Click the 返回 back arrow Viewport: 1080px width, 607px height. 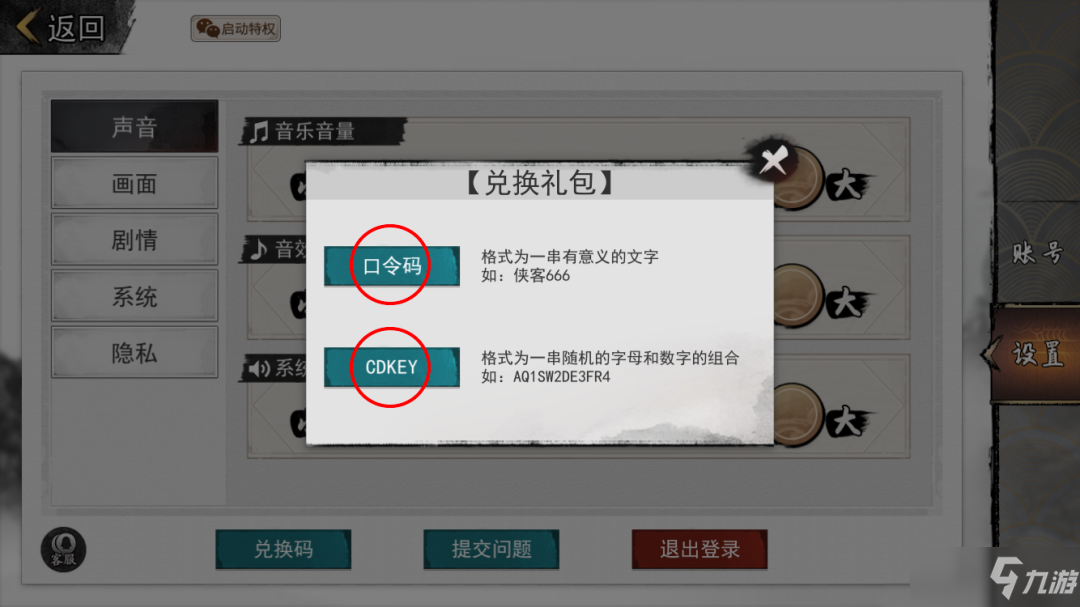click(28, 28)
